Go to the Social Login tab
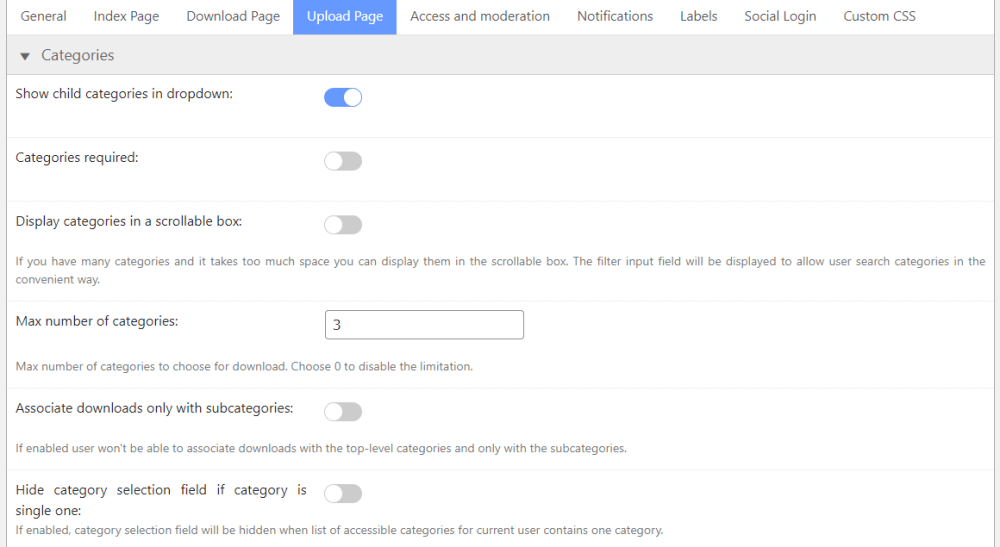Viewport: 1000px width, 547px height. pos(780,16)
